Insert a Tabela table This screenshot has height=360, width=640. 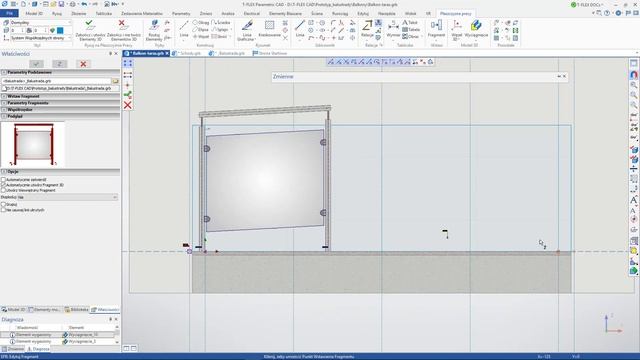(x=411, y=29)
